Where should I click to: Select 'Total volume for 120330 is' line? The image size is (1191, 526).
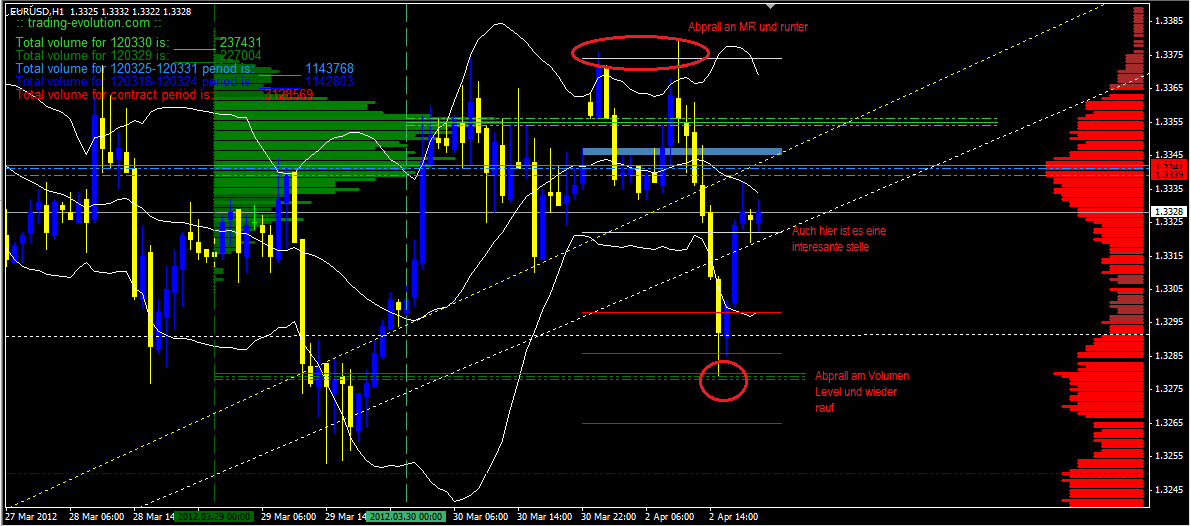tap(139, 43)
